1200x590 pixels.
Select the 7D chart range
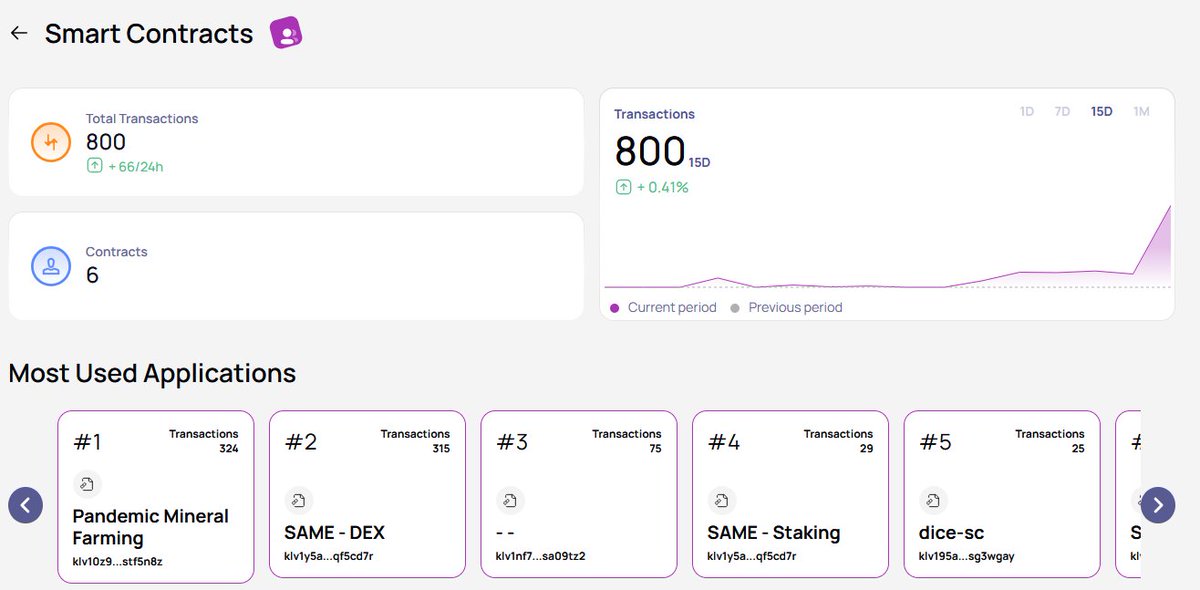click(x=1062, y=111)
